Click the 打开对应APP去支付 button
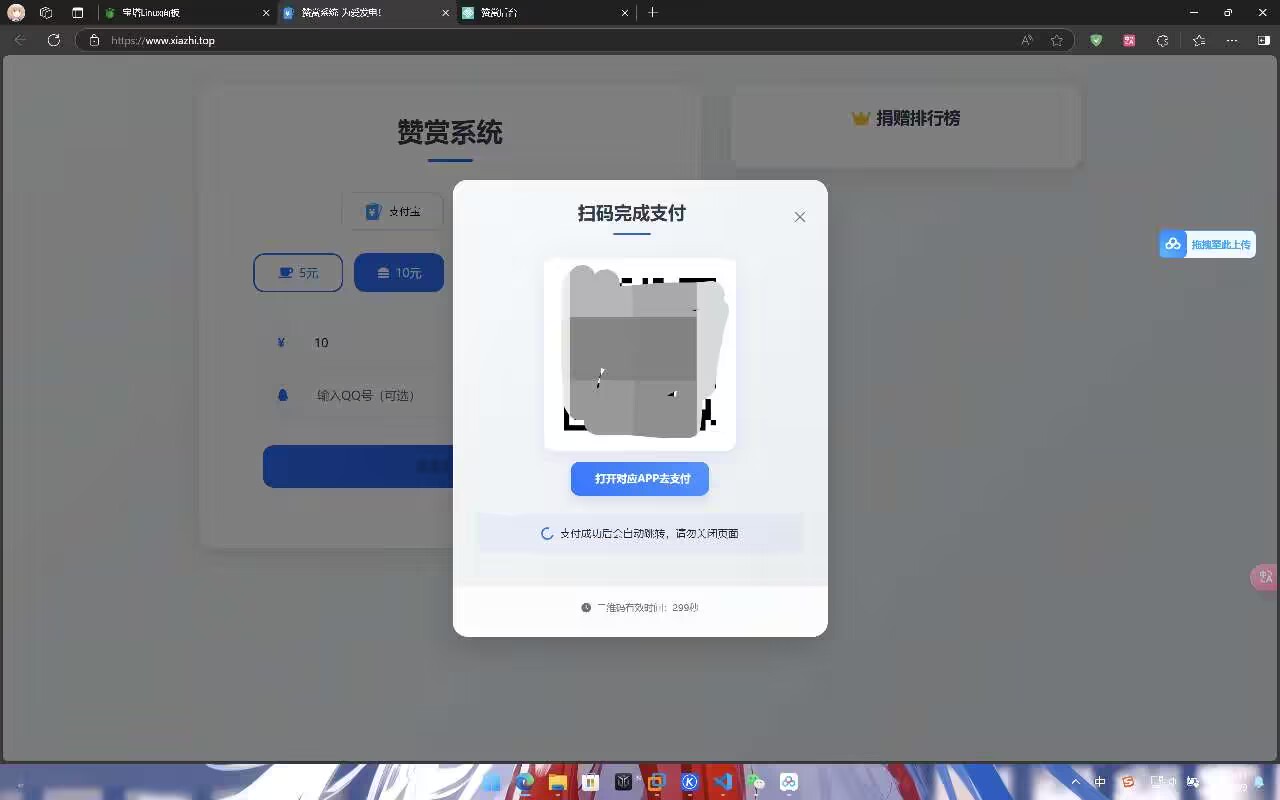 click(640, 479)
